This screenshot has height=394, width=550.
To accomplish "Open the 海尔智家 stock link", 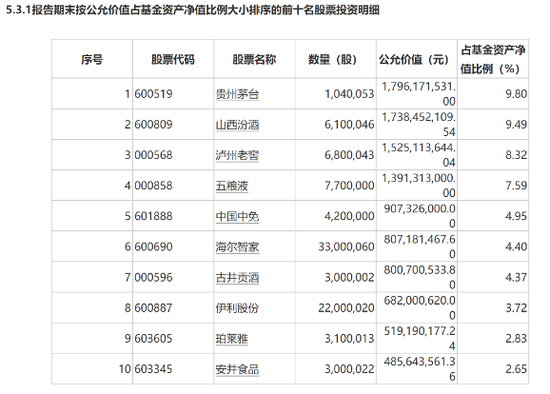I will coord(237,247).
